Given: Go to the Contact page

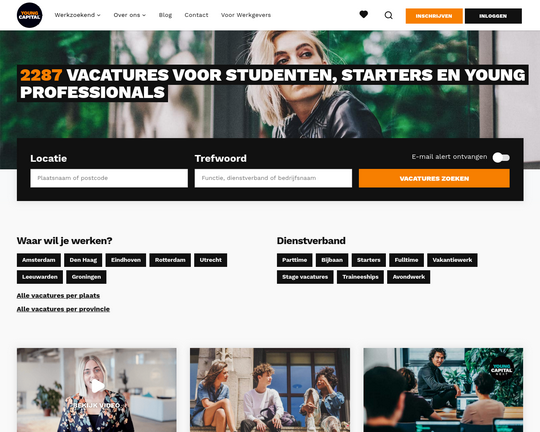Looking at the screenshot, I should 196,15.
